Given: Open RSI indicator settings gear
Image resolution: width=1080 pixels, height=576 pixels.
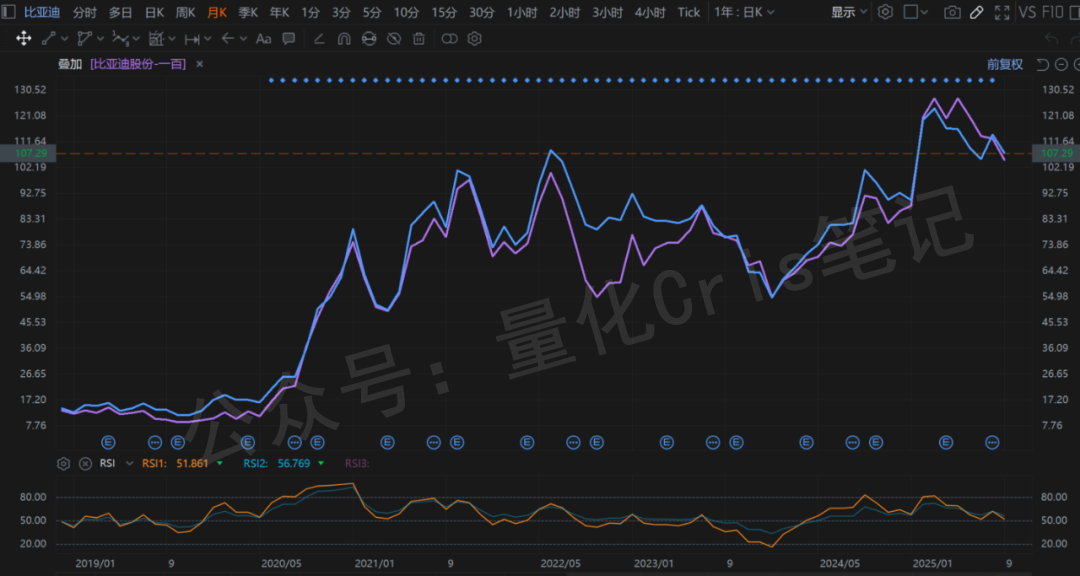Looking at the screenshot, I should click(63, 464).
